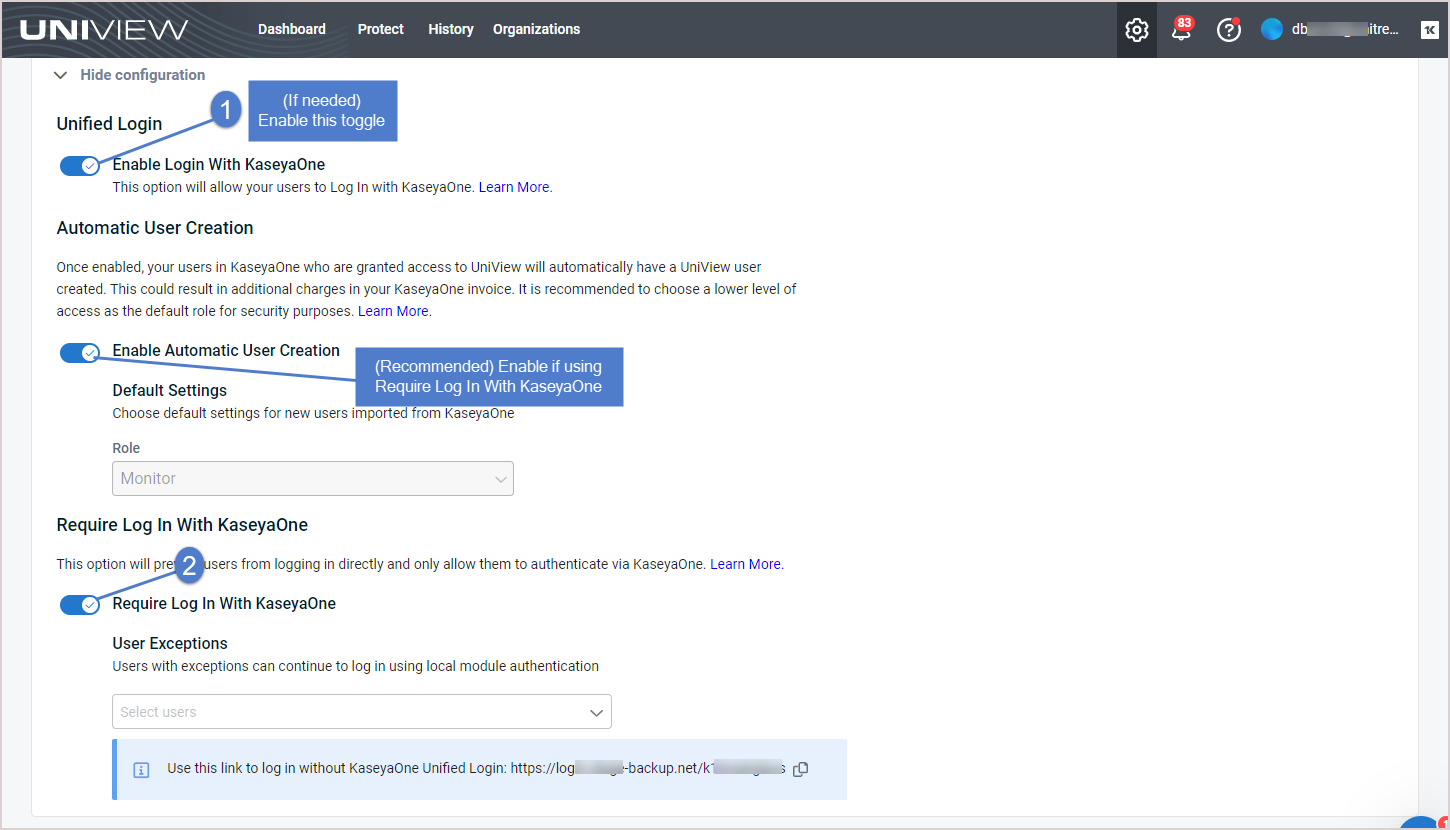Open the Role dropdown showing Monitor
1450x830 pixels.
tap(313, 479)
